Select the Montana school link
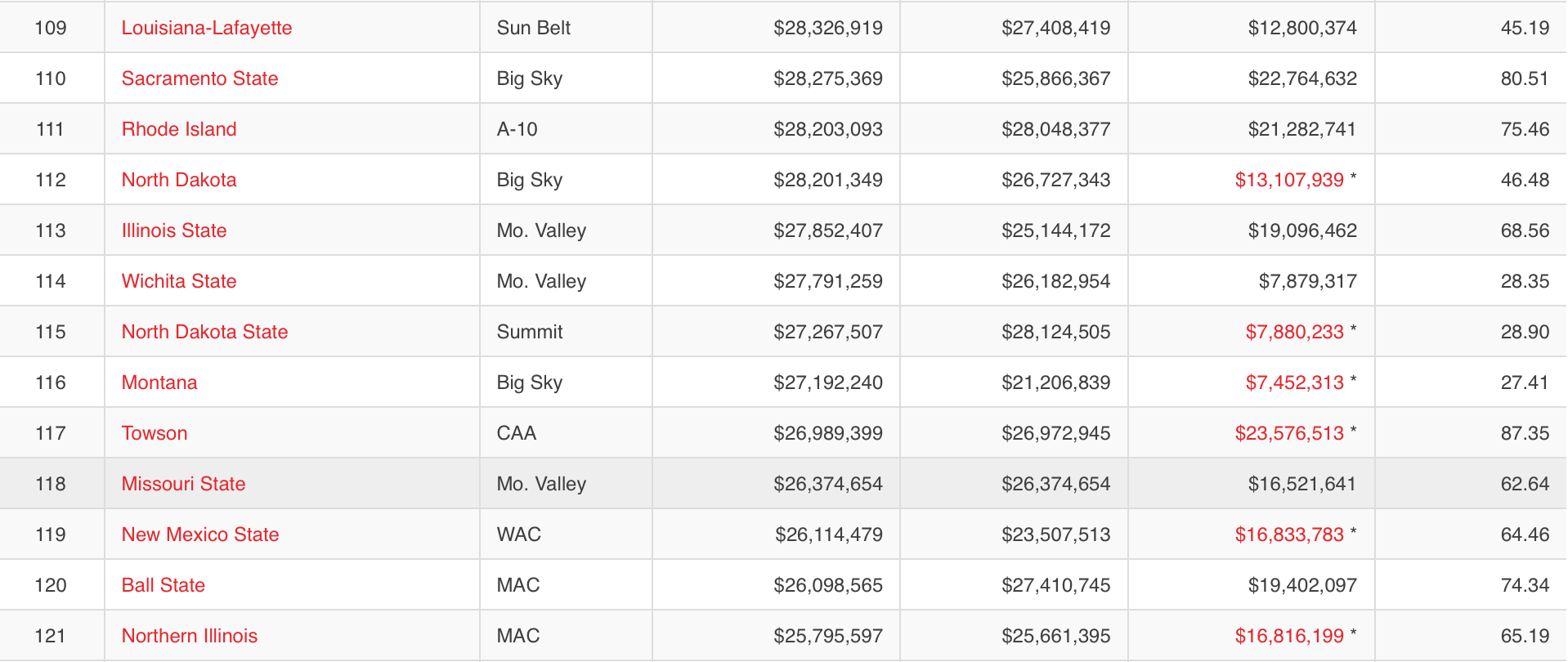1568x662 pixels. (x=159, y=382)
